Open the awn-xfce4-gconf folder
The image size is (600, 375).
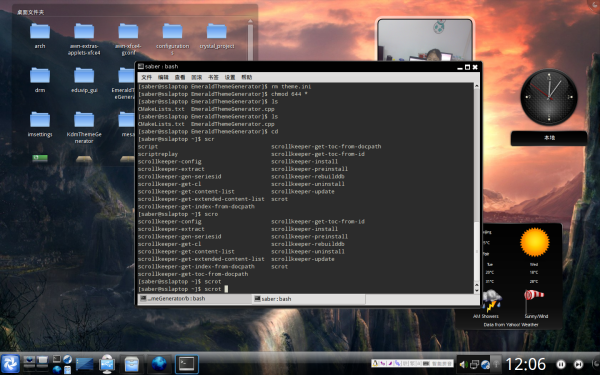point(128,39)
